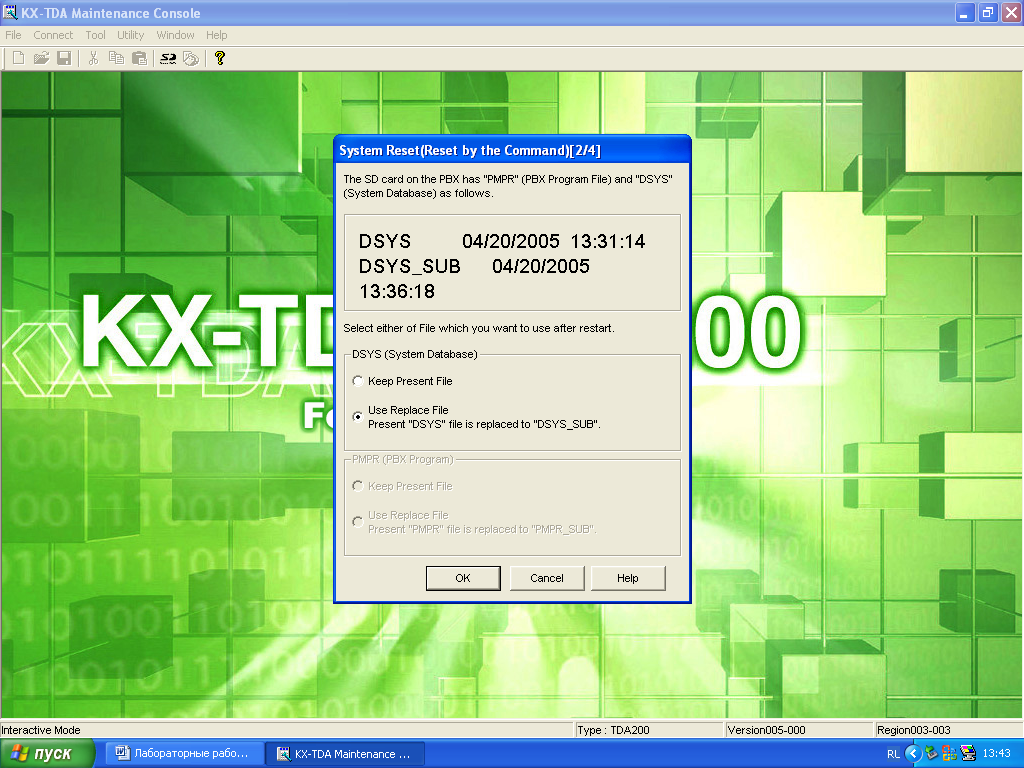Click the Paste clipboard toolbar icon
The image size is (1024, 768).
[x=139, y=58]
